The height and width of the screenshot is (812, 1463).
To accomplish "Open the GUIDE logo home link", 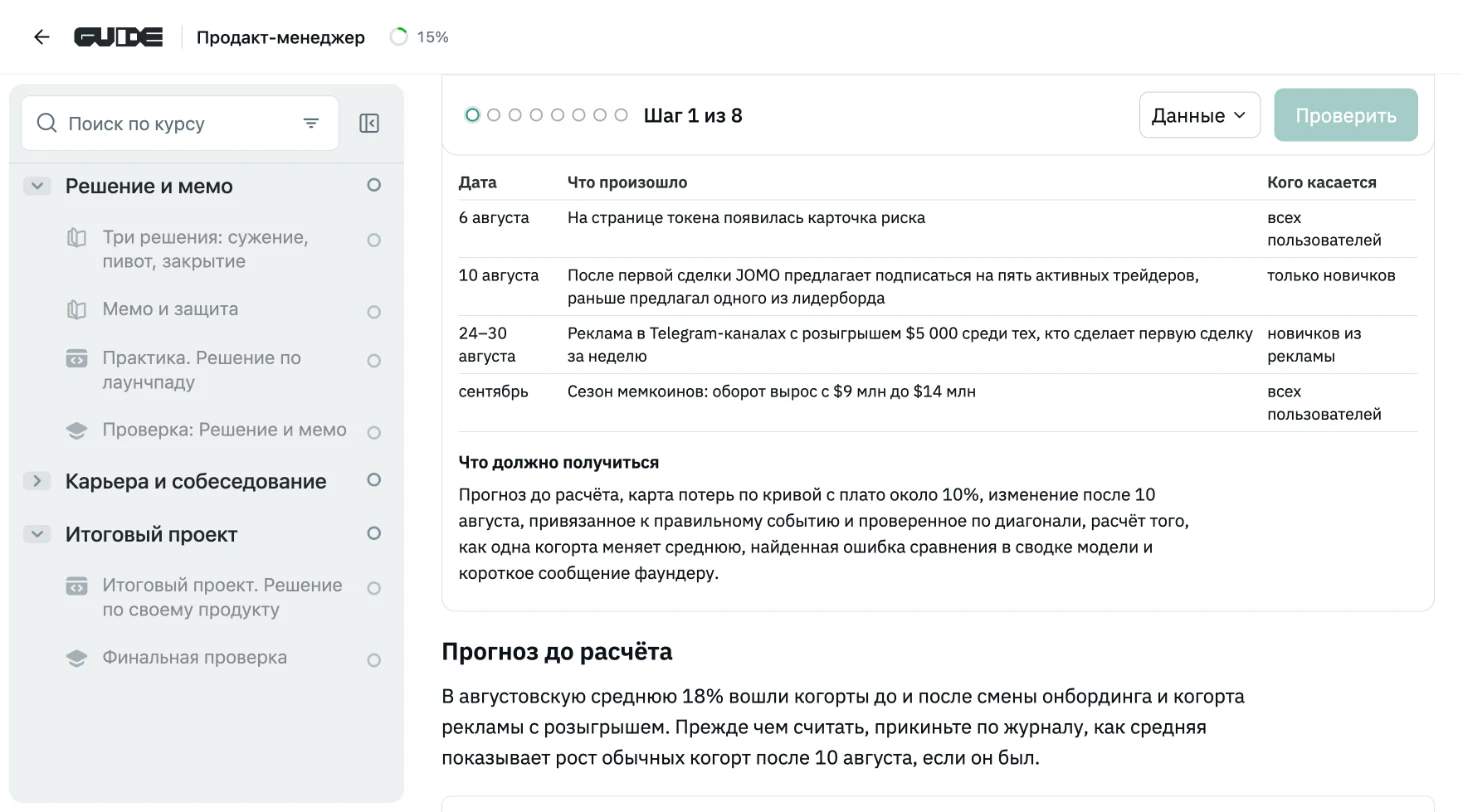I will (x=118, y=37).
